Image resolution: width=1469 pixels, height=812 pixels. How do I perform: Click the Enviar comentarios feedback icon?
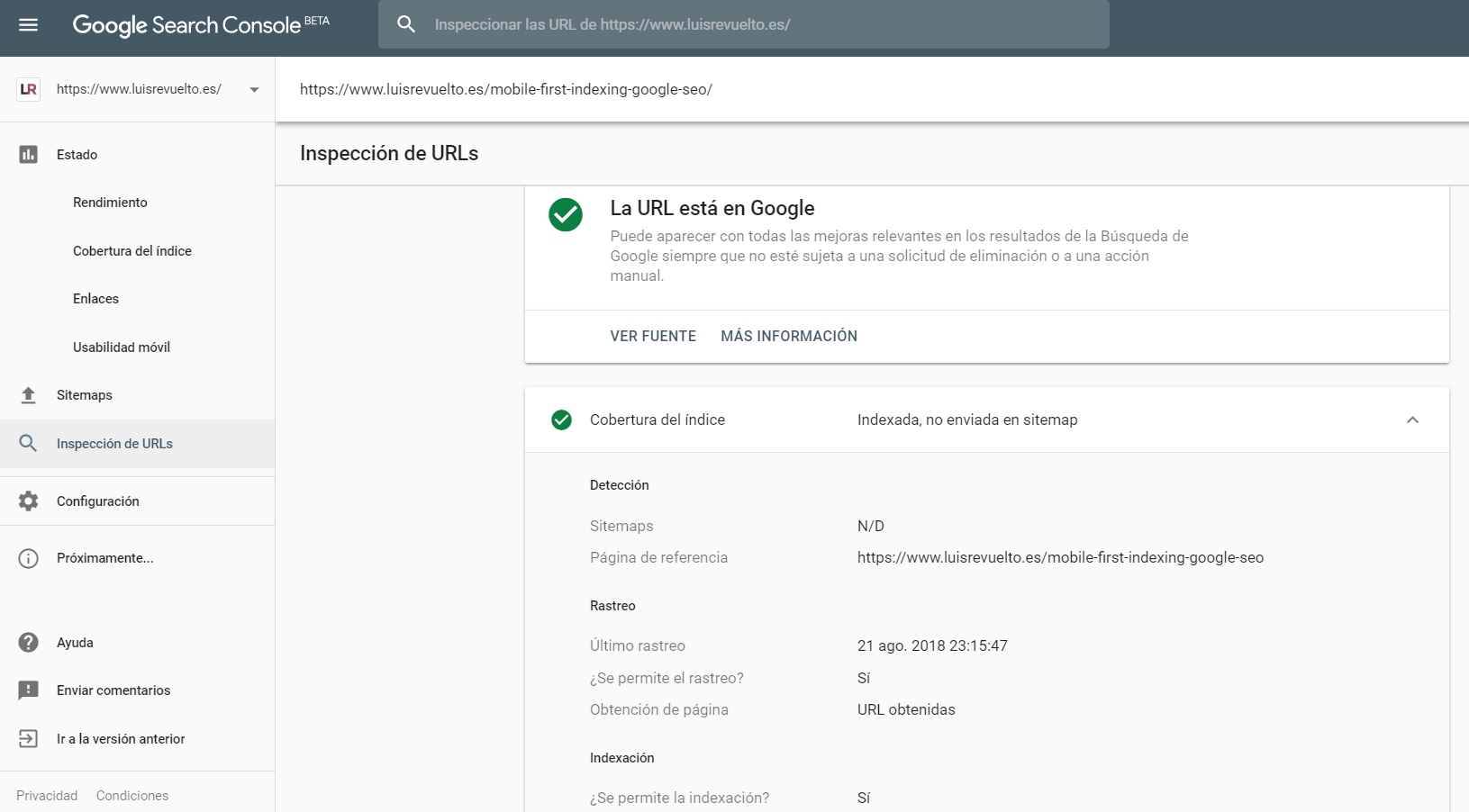(29, 690)
